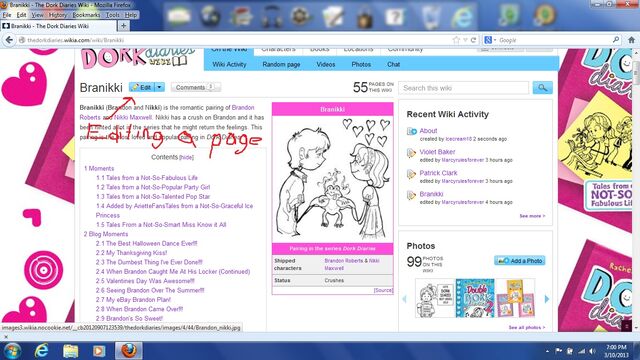Click the wiki search magnifier button

click(x=542, y=87)
